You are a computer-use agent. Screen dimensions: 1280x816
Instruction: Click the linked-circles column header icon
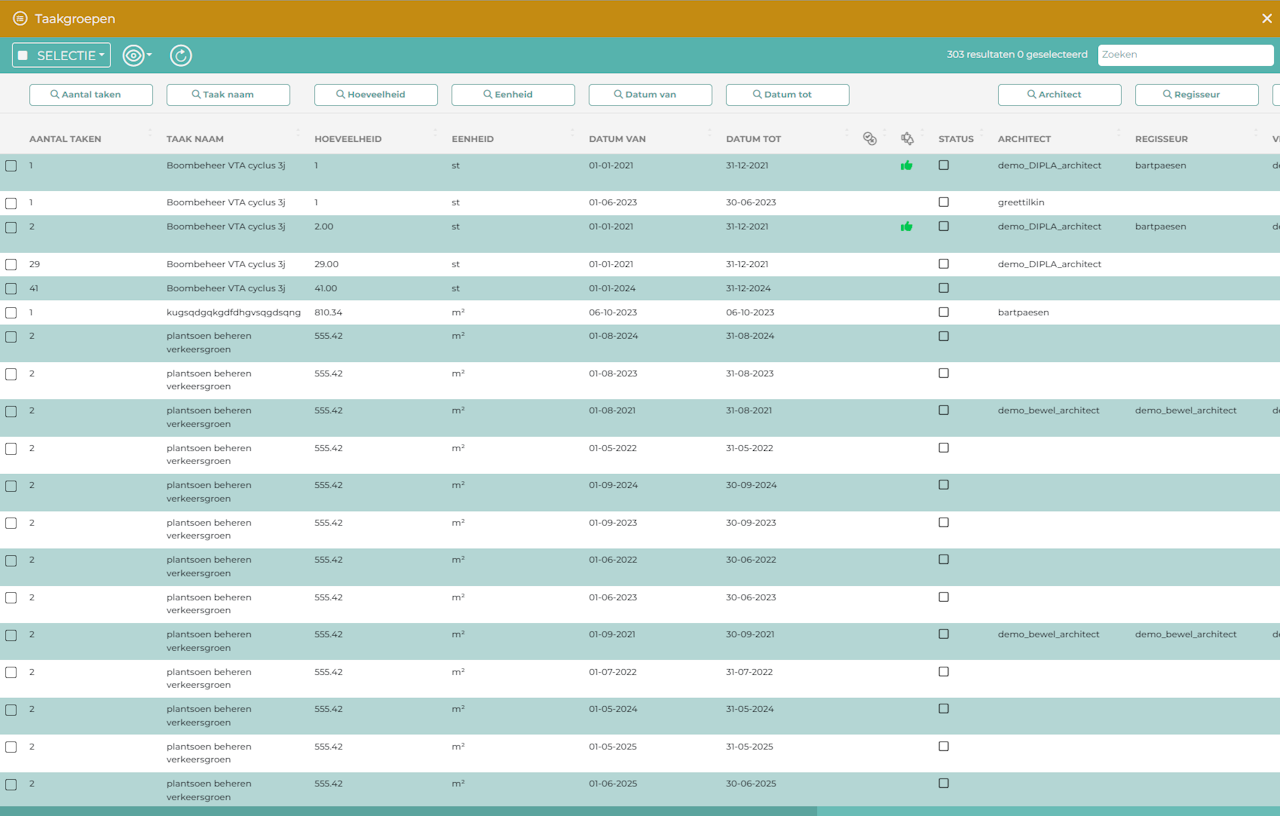click(870, 139)
